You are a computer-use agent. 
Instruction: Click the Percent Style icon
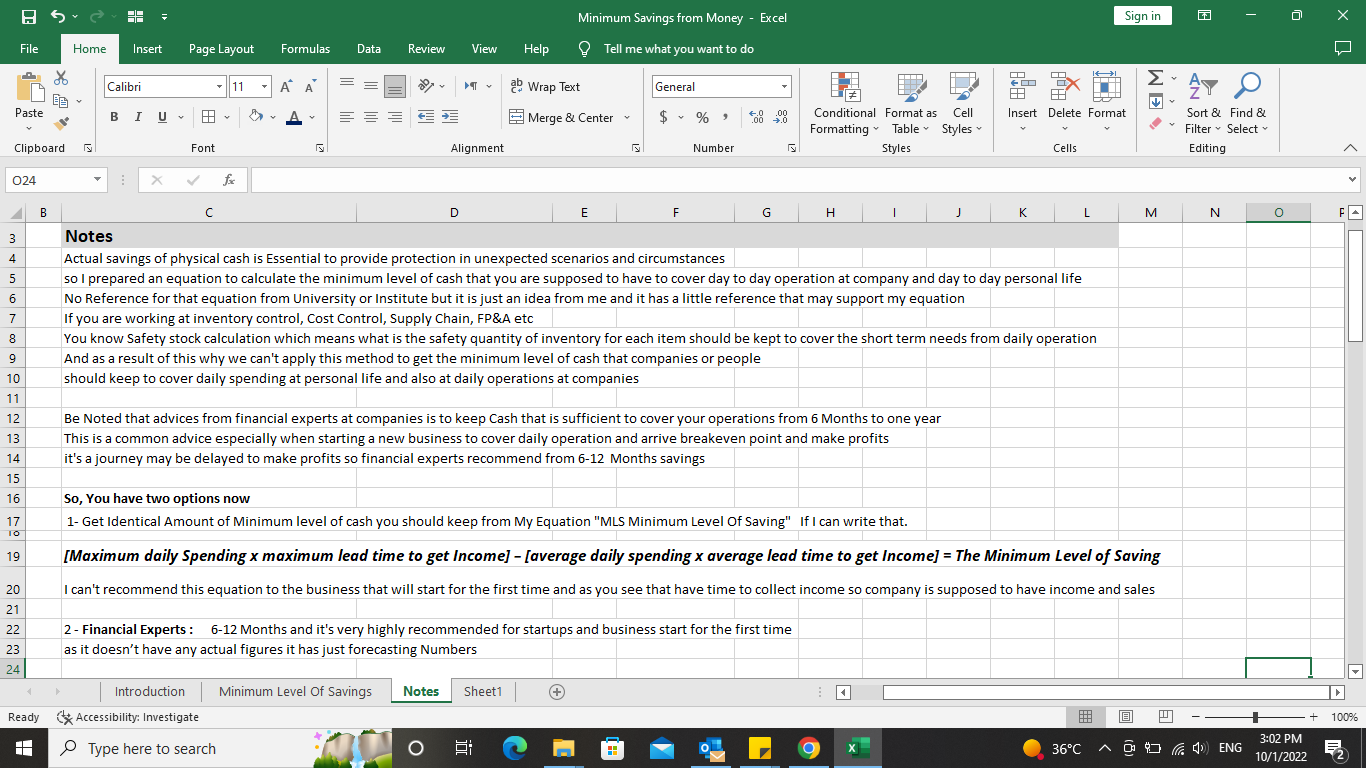(702, 117)
